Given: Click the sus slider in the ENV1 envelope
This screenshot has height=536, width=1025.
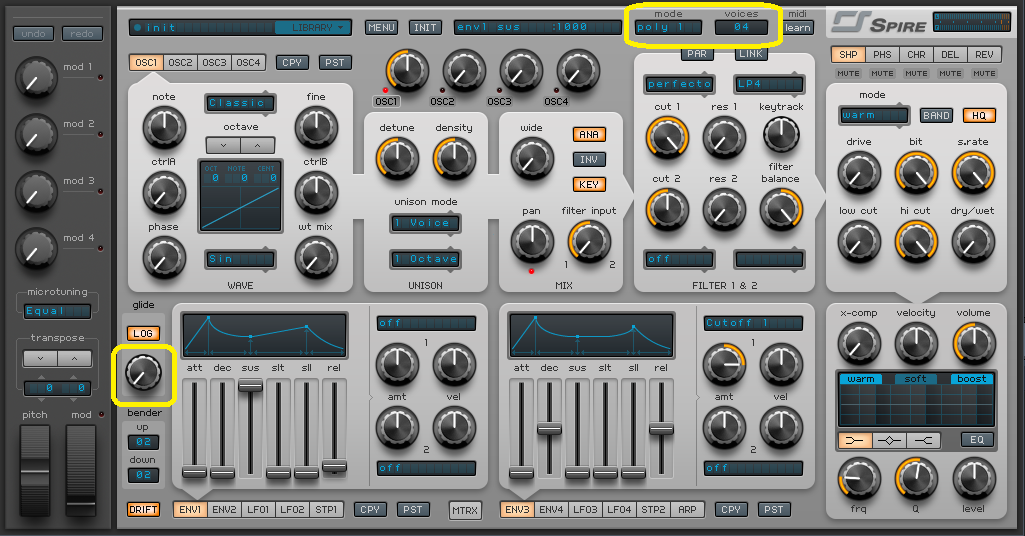Looking at the screenshot, I should click(251, 384).
